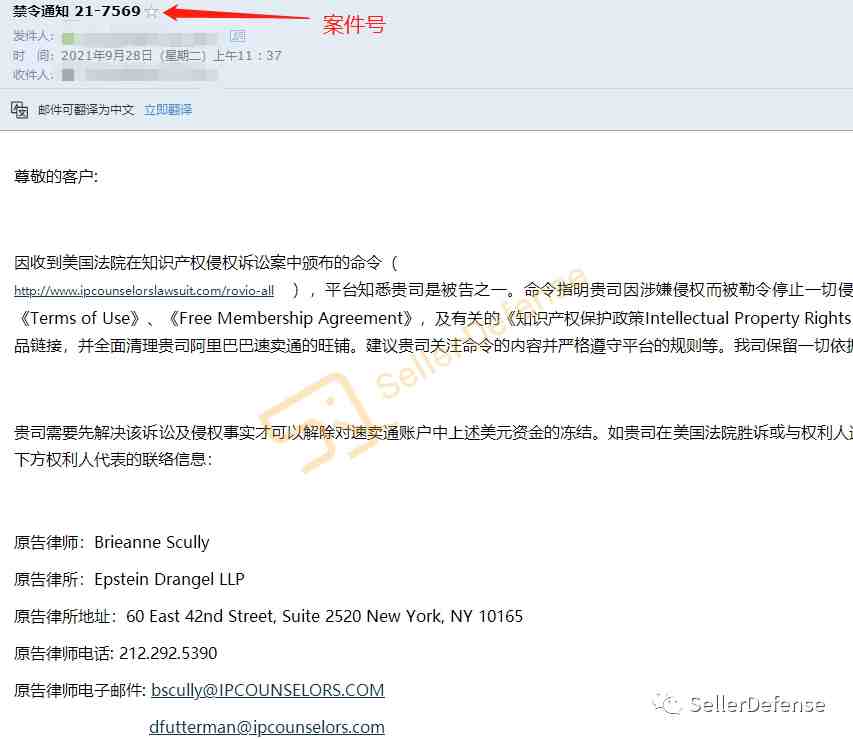Click the SellerDefense watermark text
The width and height of the screenshot is (853, 739).
[x=757, y=704]
